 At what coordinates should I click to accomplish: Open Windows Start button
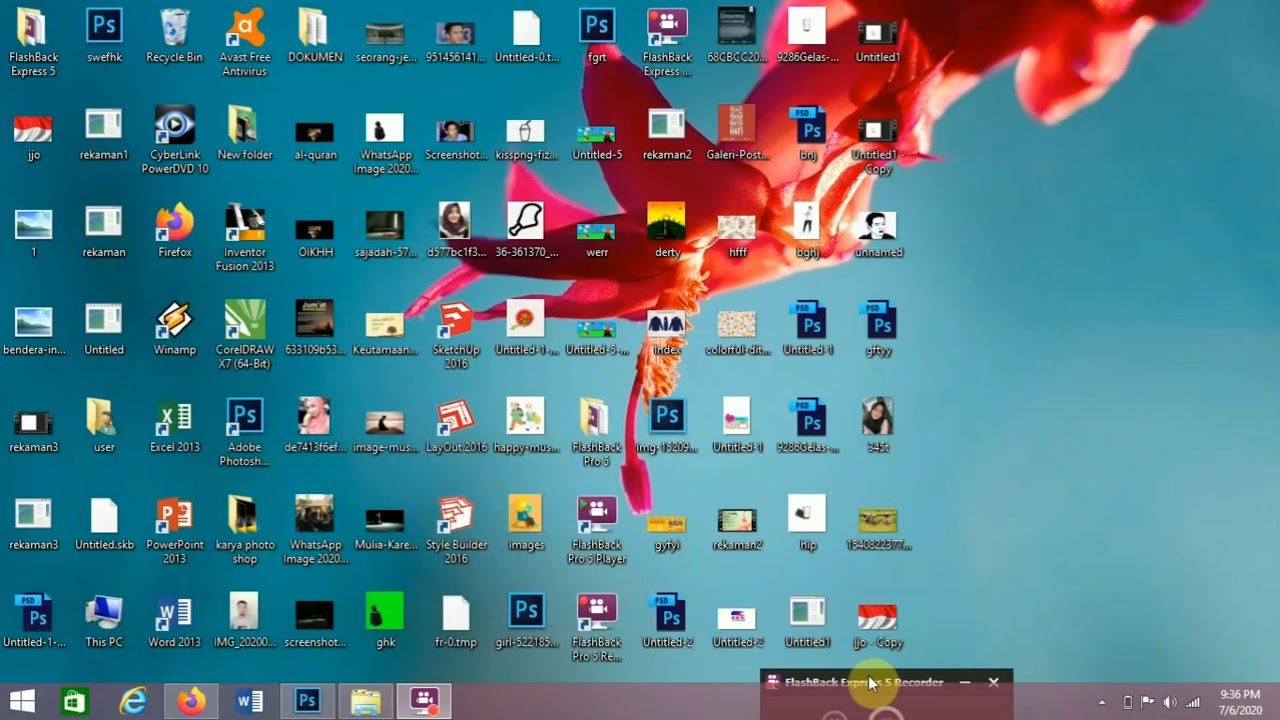(22, 702)
